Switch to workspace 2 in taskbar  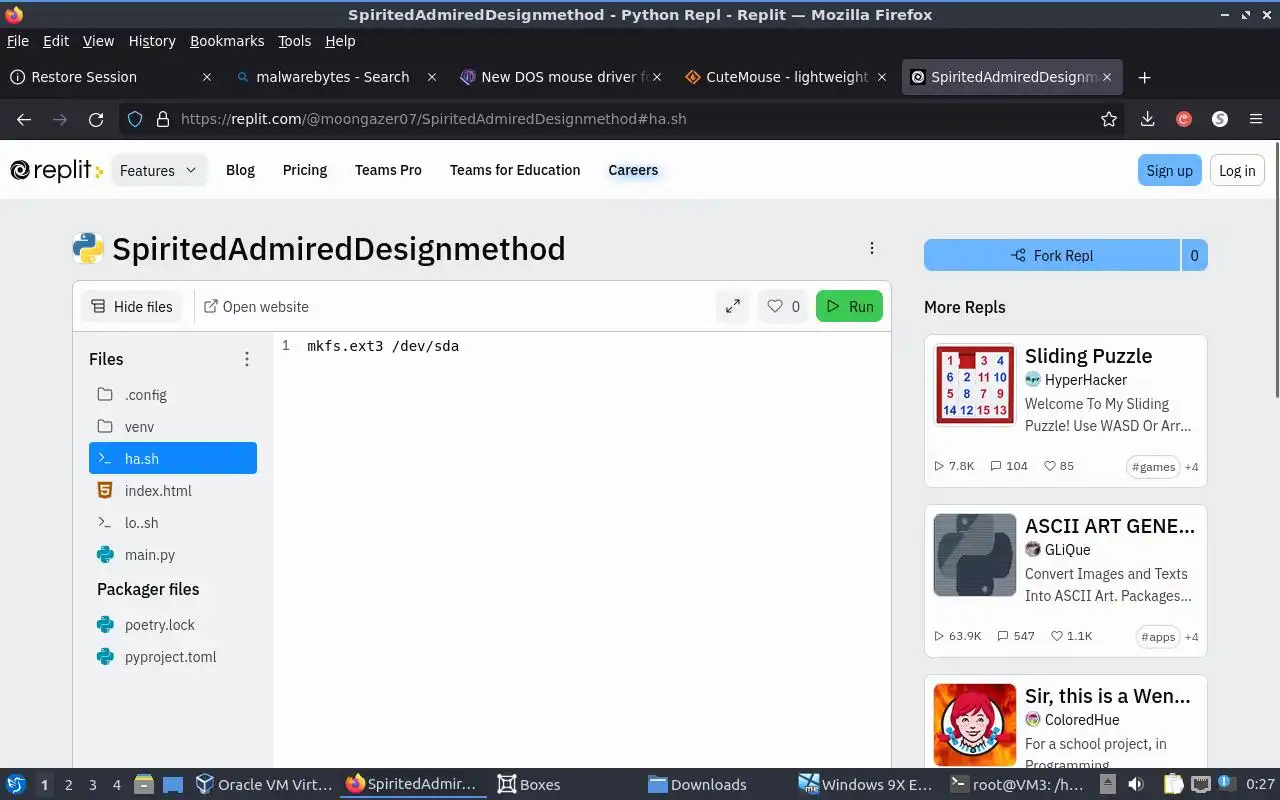69,785
